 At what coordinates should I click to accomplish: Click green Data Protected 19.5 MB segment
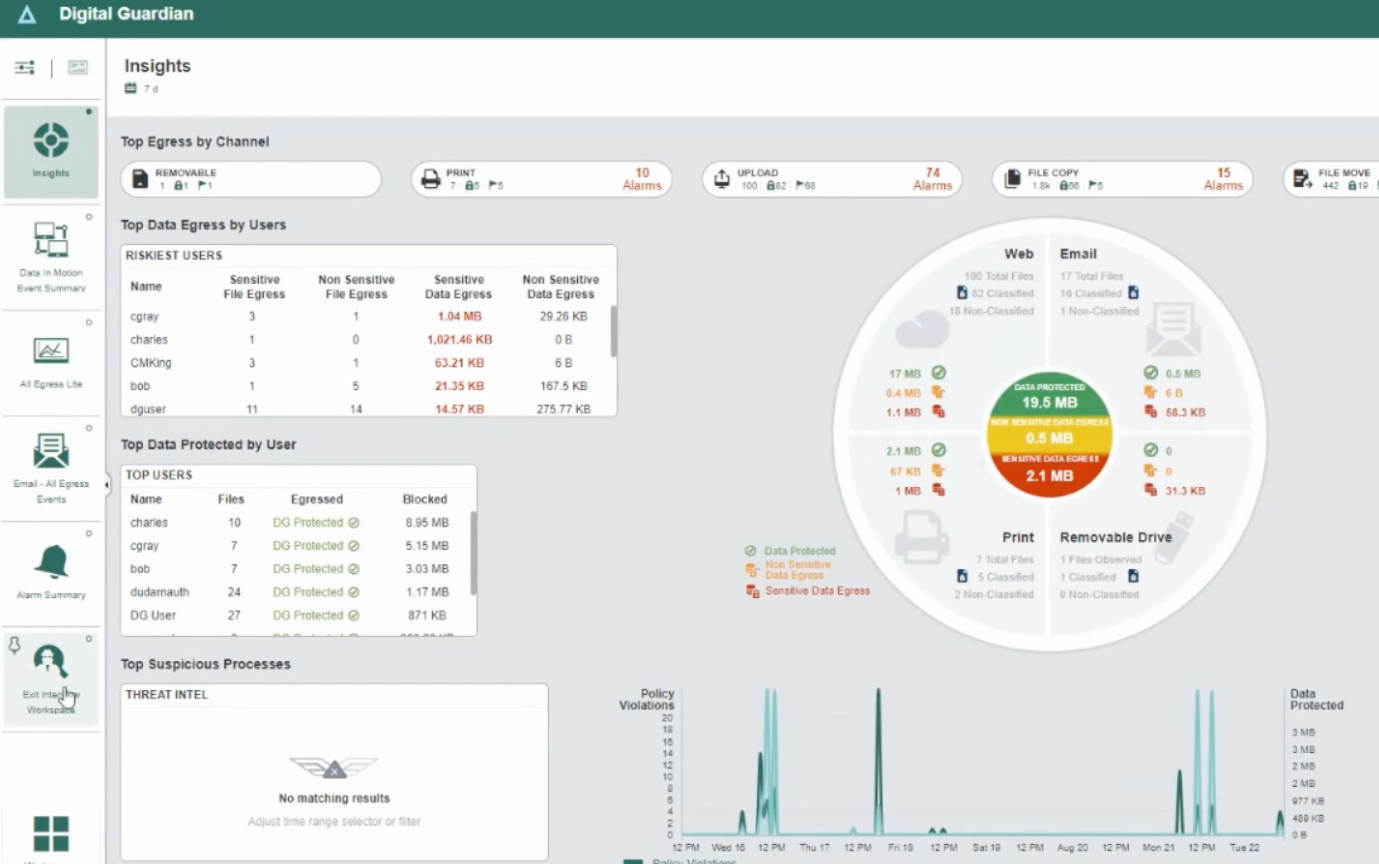[x=1049, y=395]
